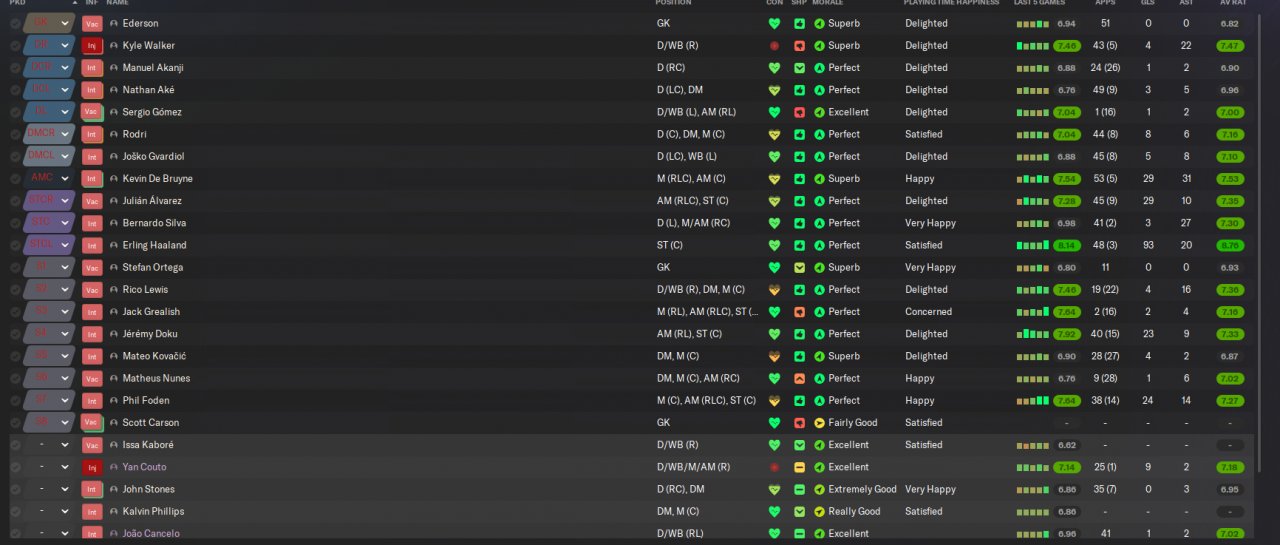Image resolution: width=1280 pixels, height=545 pixels.
Task: Click Jack Grealish's last 5 games form bars
Action: coord(1032,312)
